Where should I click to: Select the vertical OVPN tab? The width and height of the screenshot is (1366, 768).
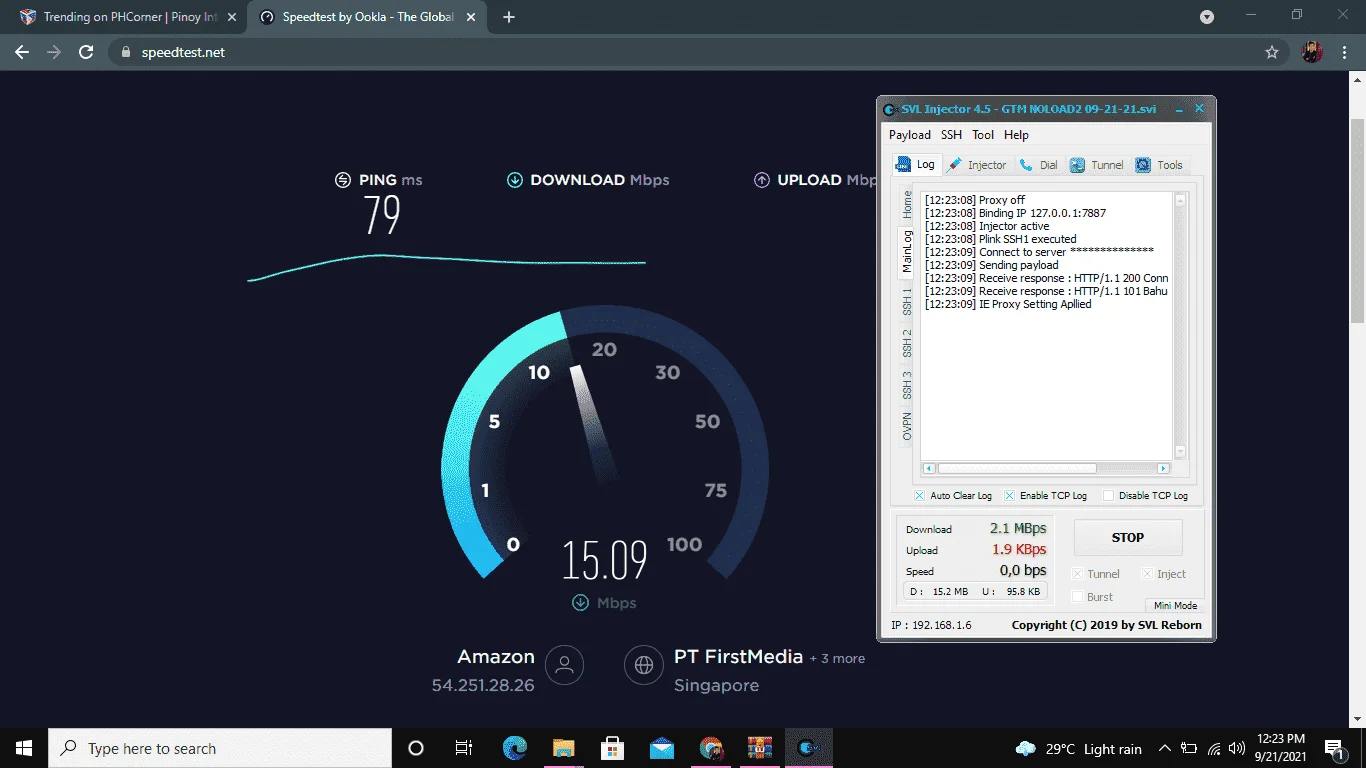[x=907, y=426]
